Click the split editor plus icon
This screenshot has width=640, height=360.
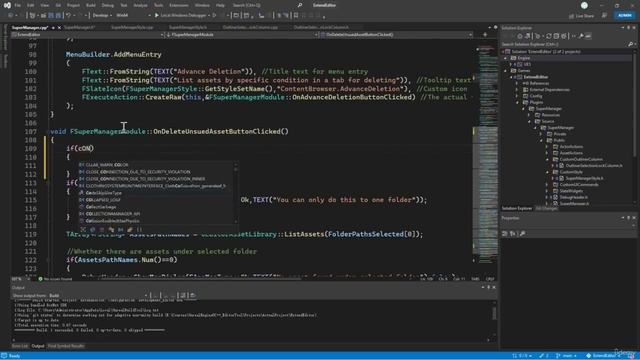coord(485,35)
